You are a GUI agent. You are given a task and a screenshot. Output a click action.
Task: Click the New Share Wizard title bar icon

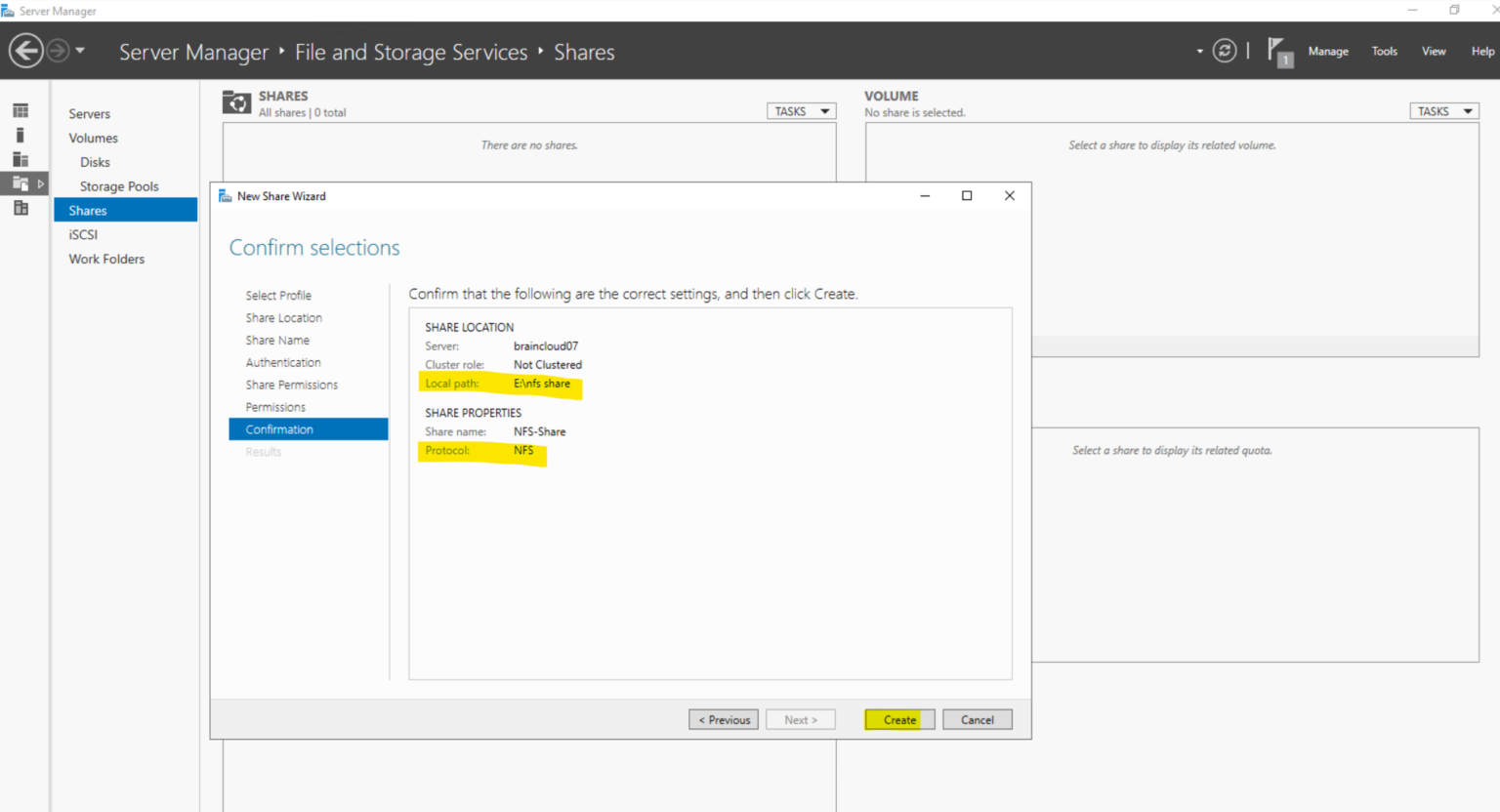click(225, 195)
